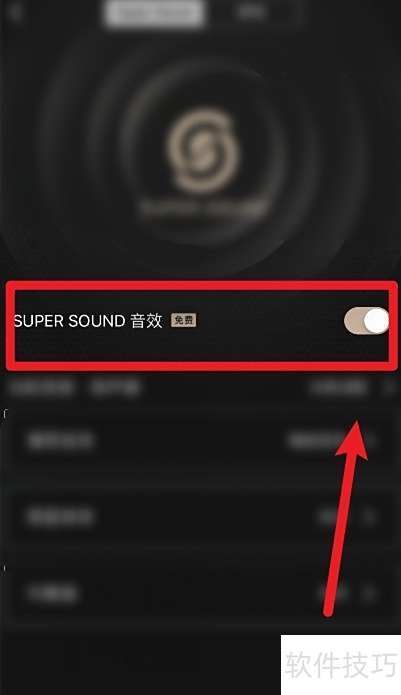Tap the 免费 badge beside SUPER SOUND

coord(183,320)
